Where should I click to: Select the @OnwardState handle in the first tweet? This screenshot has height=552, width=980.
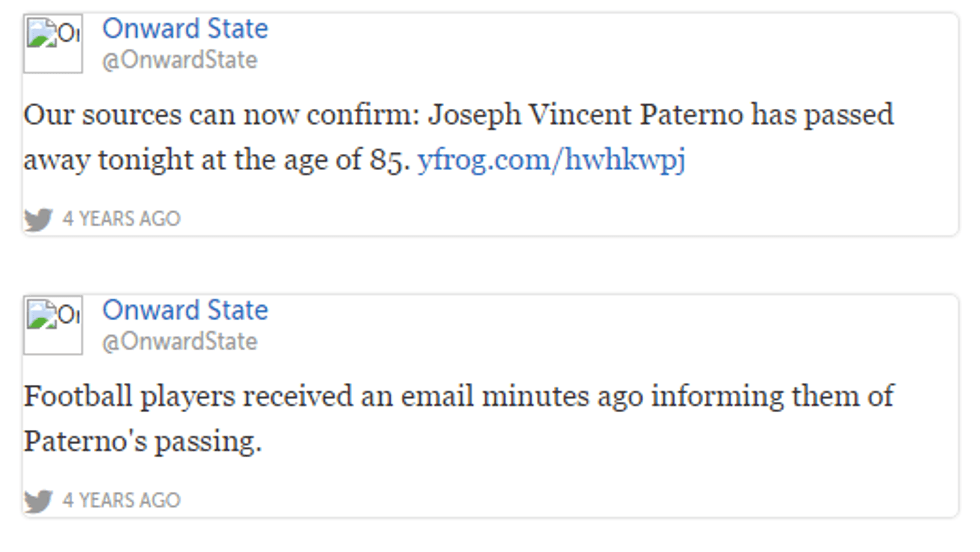coord(179,60)
